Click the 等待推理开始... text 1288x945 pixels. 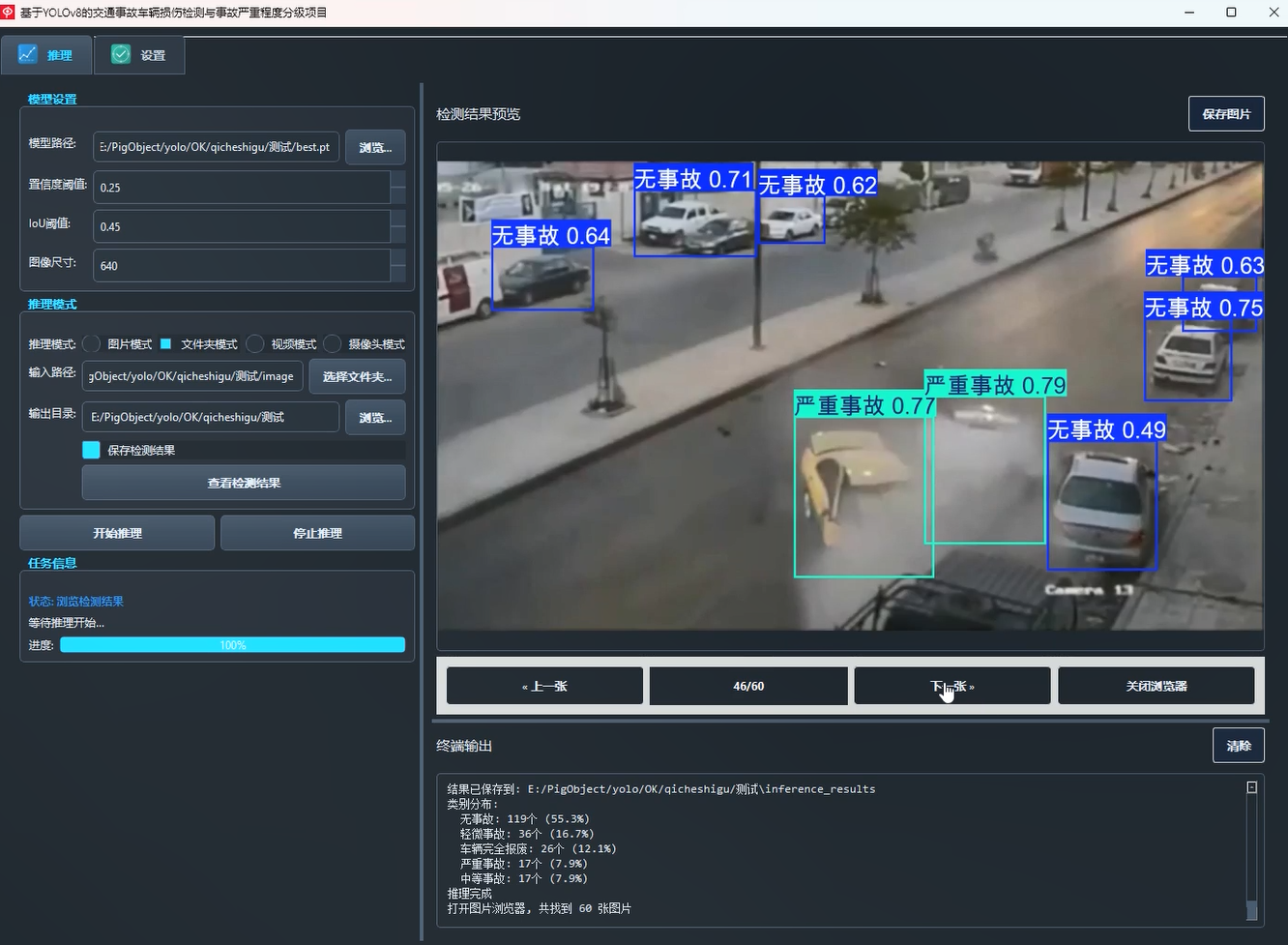(66, 623)
